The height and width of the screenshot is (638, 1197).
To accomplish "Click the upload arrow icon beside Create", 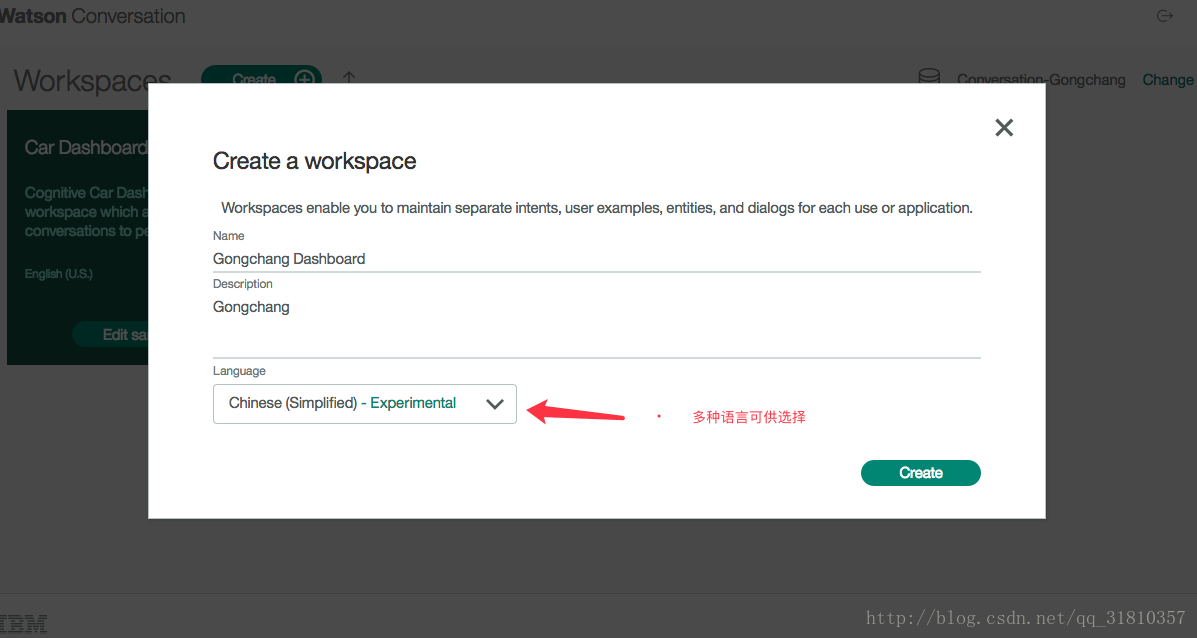I will [x=349, y=78].
